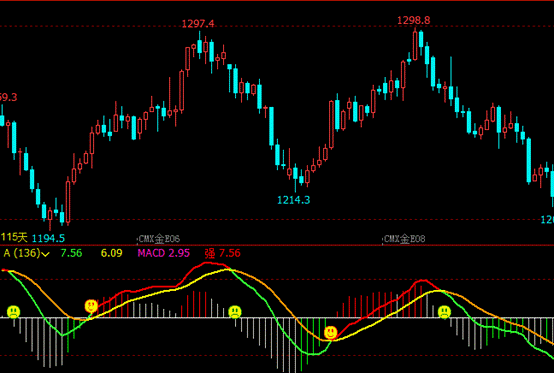This screenshot has height=373, width=554.
Task: Click the candlestick at the 1298.8 peak
Action: point(415,45)
